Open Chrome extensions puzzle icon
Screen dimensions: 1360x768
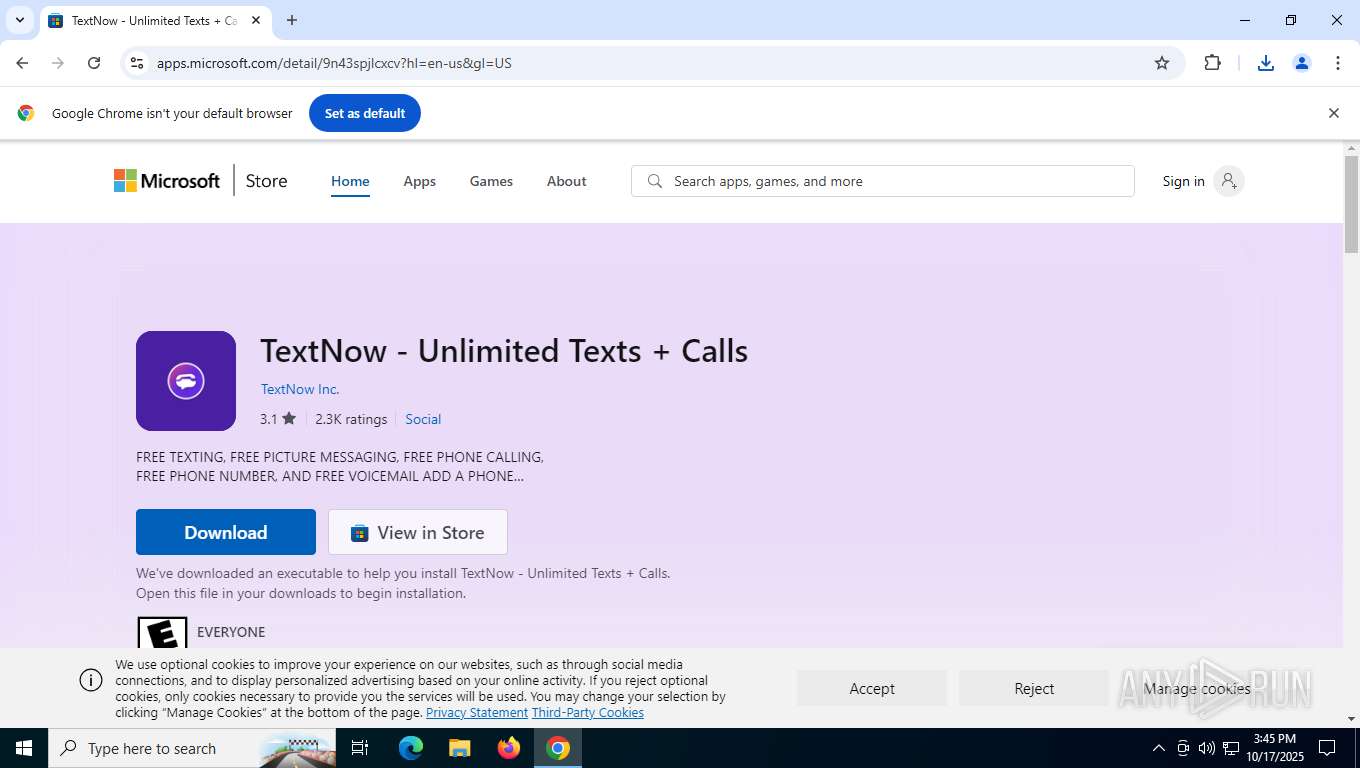[x=1212, y=63]
